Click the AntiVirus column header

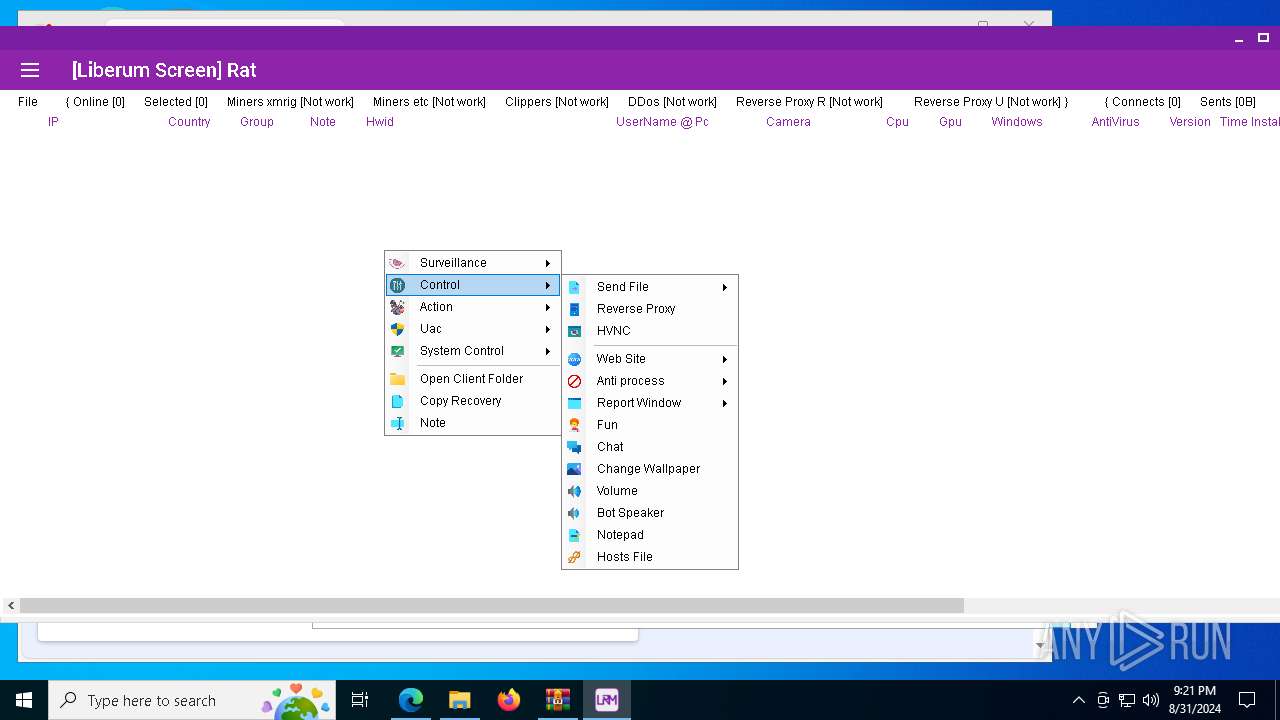(x=1115, y=122)
